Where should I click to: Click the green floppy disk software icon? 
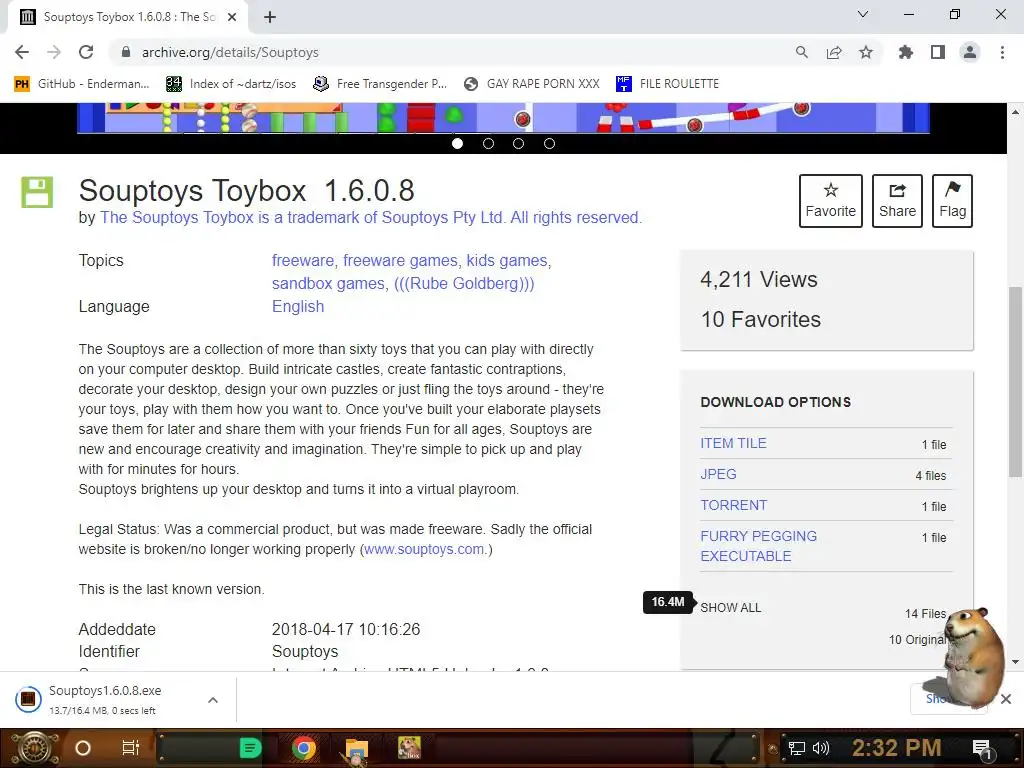click(x=37, y=192)
